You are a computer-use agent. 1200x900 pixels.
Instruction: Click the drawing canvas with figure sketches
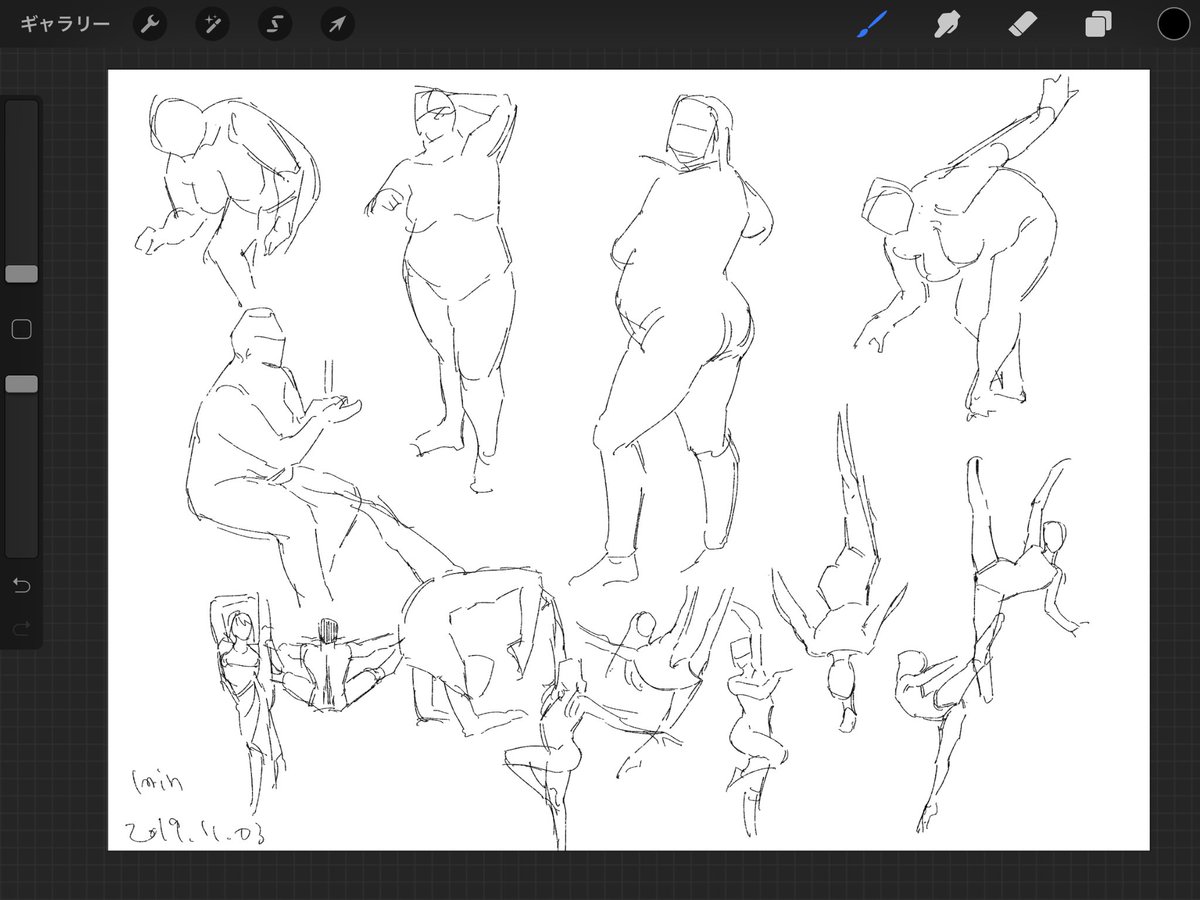coord(629,460)
